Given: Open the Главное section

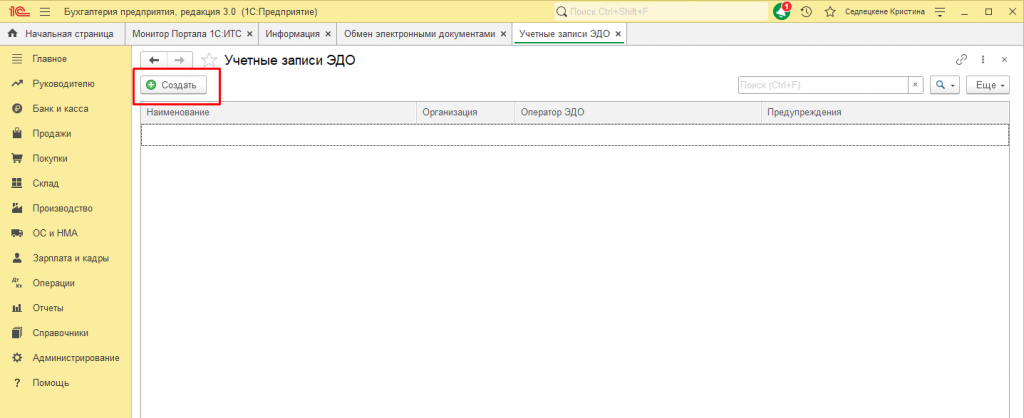Looking at the screenshot, I should 50,59.
